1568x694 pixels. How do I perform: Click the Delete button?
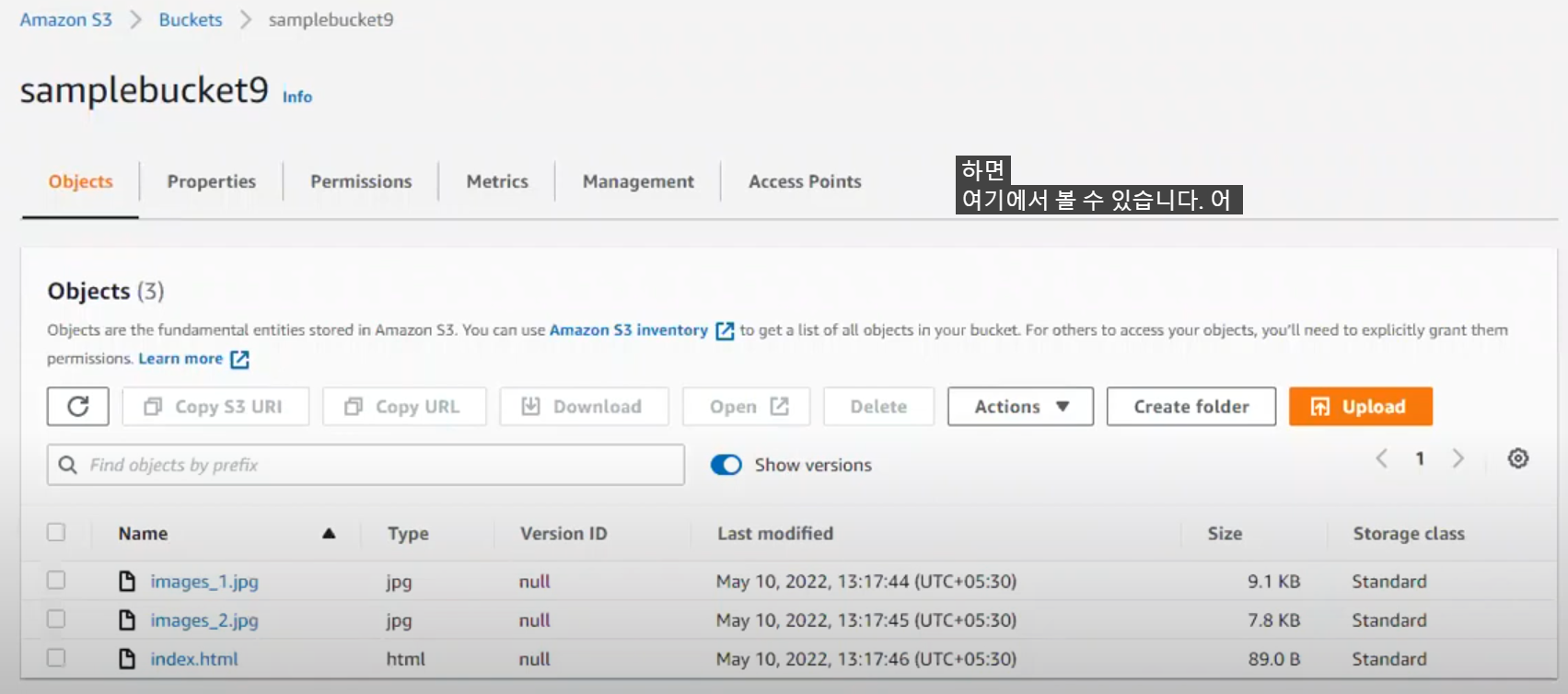pos(878,406)
